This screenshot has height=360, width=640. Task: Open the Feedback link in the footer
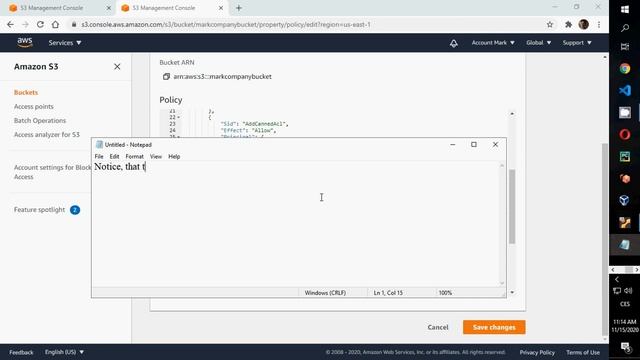pyautogui.click(x=21, y=352)
